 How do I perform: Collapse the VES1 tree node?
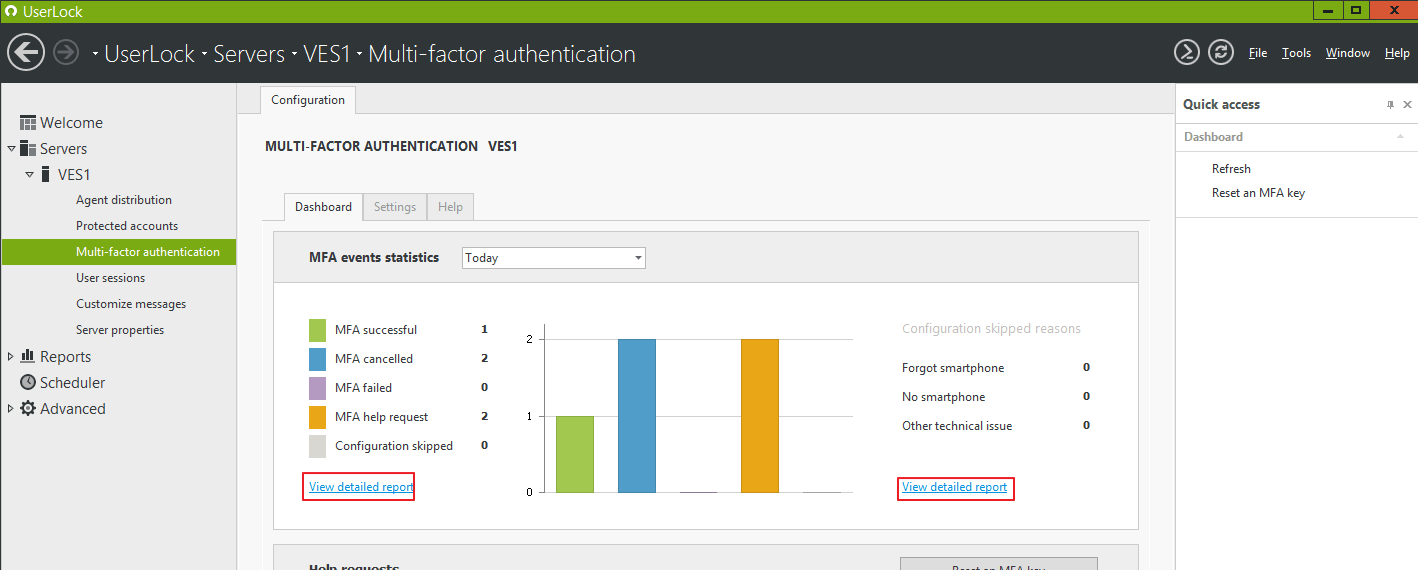click(x=30, y=175)
